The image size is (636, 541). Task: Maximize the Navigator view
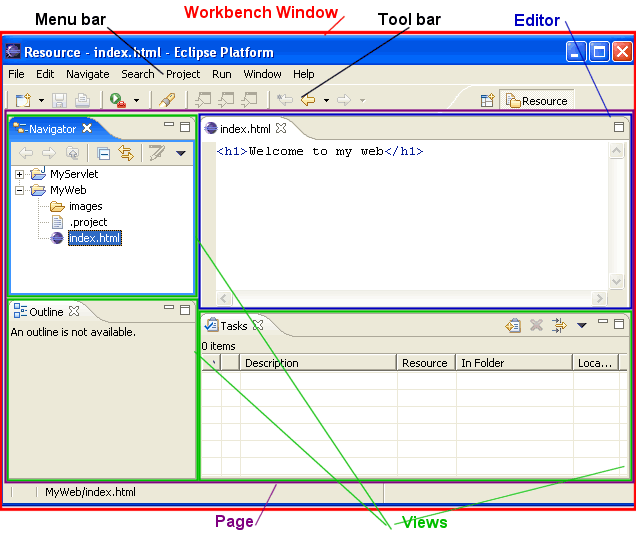click(185, 127)
